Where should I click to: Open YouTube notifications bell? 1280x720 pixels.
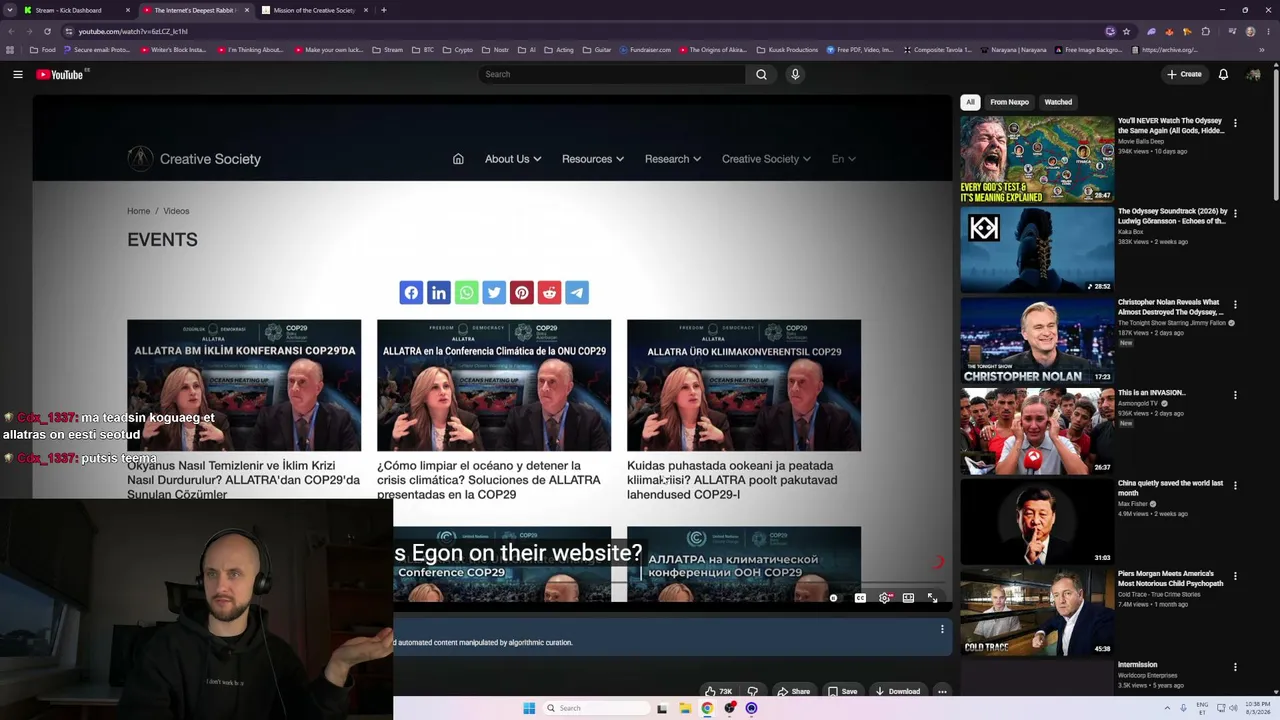point(1223,74)
